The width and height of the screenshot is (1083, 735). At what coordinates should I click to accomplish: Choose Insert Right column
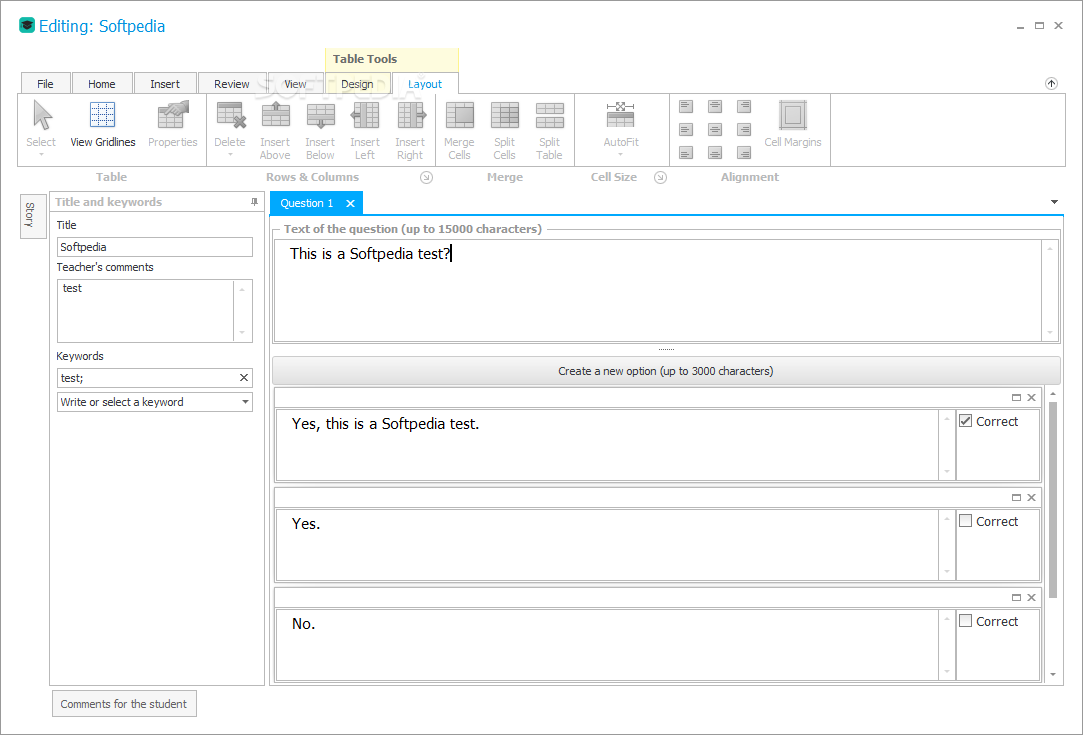[x=410, y=131]
